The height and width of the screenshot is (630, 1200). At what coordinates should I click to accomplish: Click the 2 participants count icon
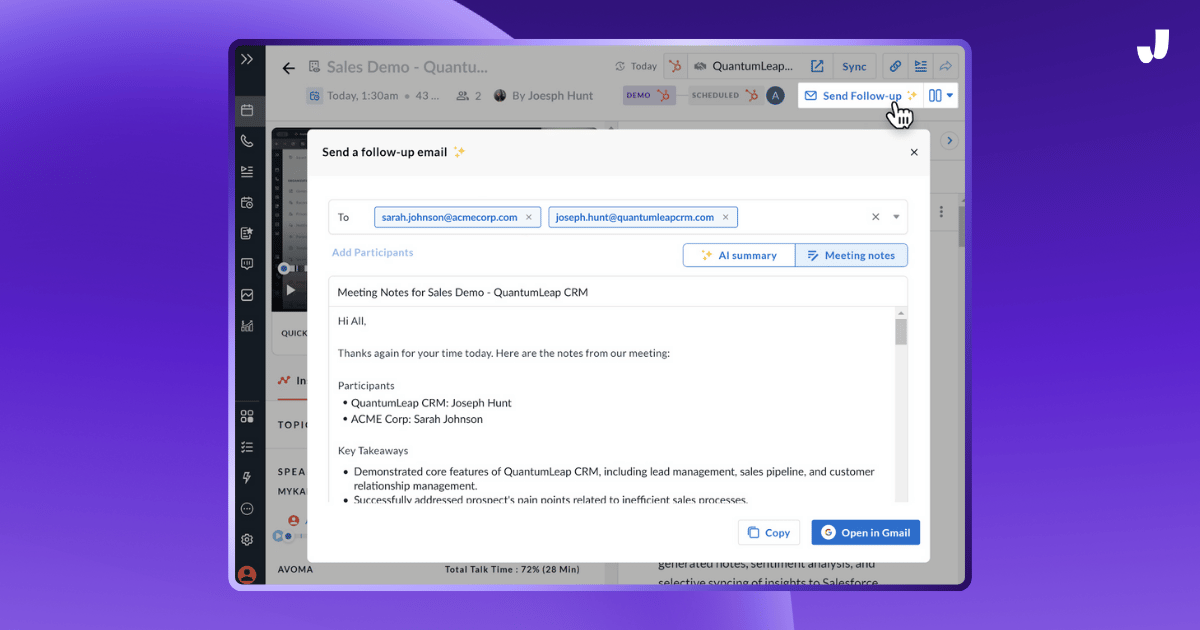tap(463, 96)
